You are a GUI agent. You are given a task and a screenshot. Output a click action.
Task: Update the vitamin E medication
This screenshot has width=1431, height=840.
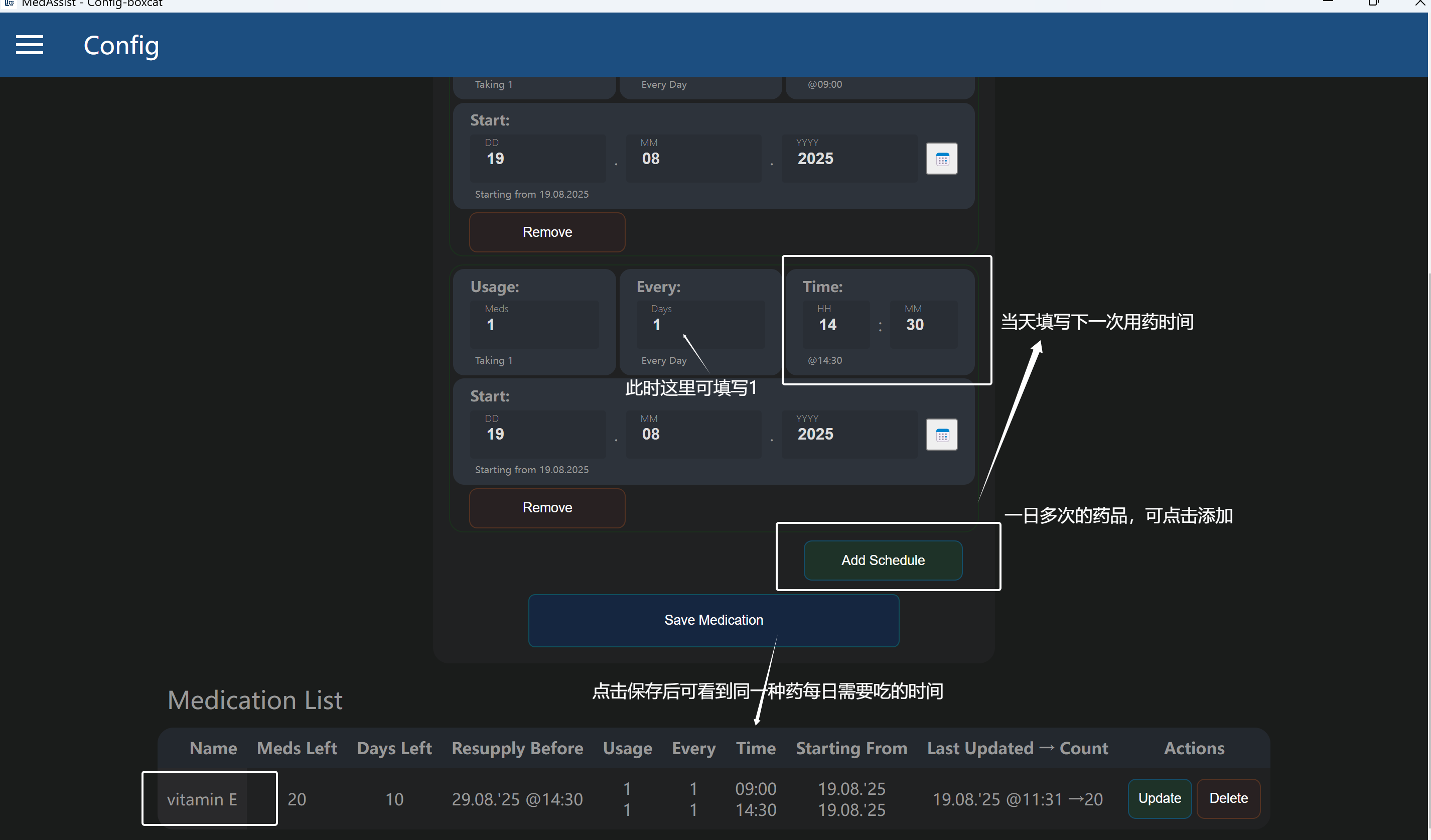(1159, 798)
